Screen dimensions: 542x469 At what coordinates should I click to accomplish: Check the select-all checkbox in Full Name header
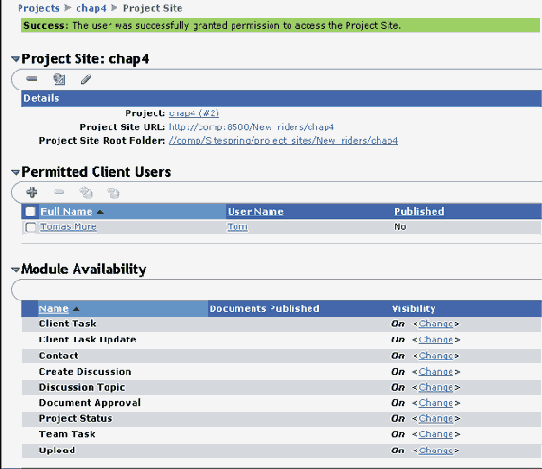30,212
